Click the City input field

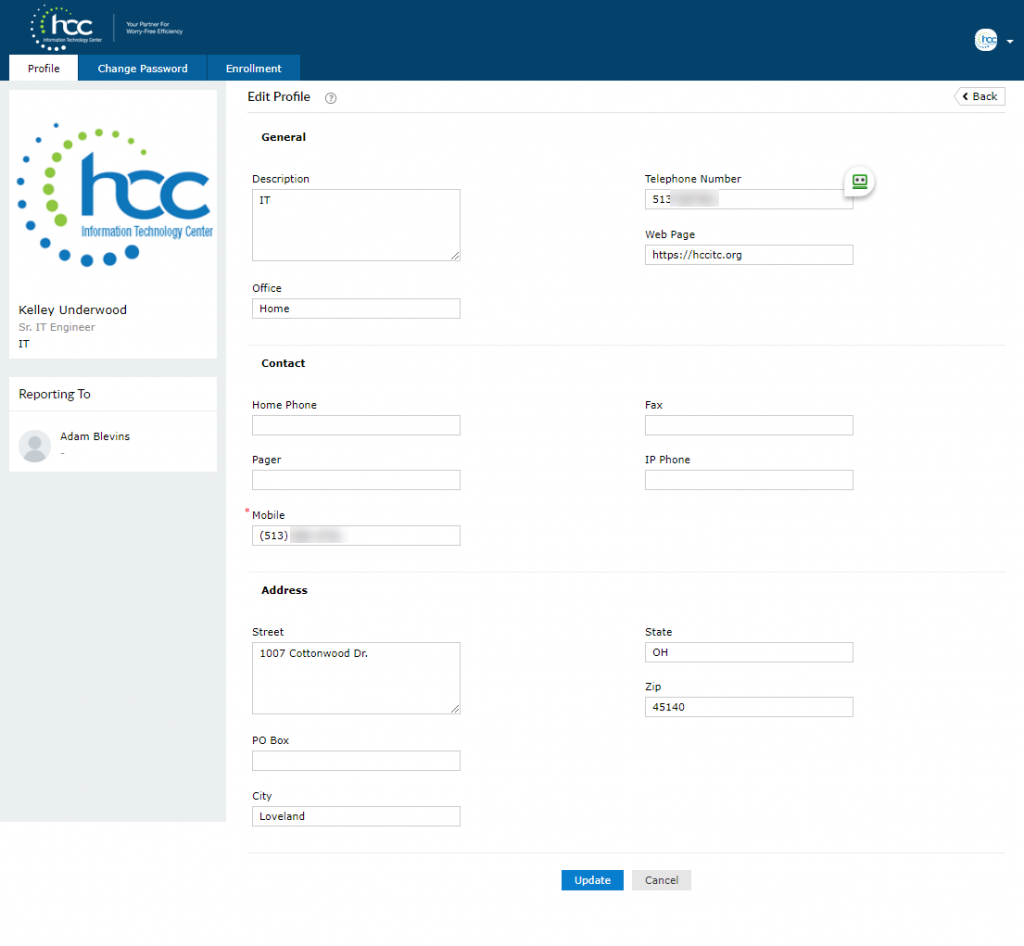(356, 816)
